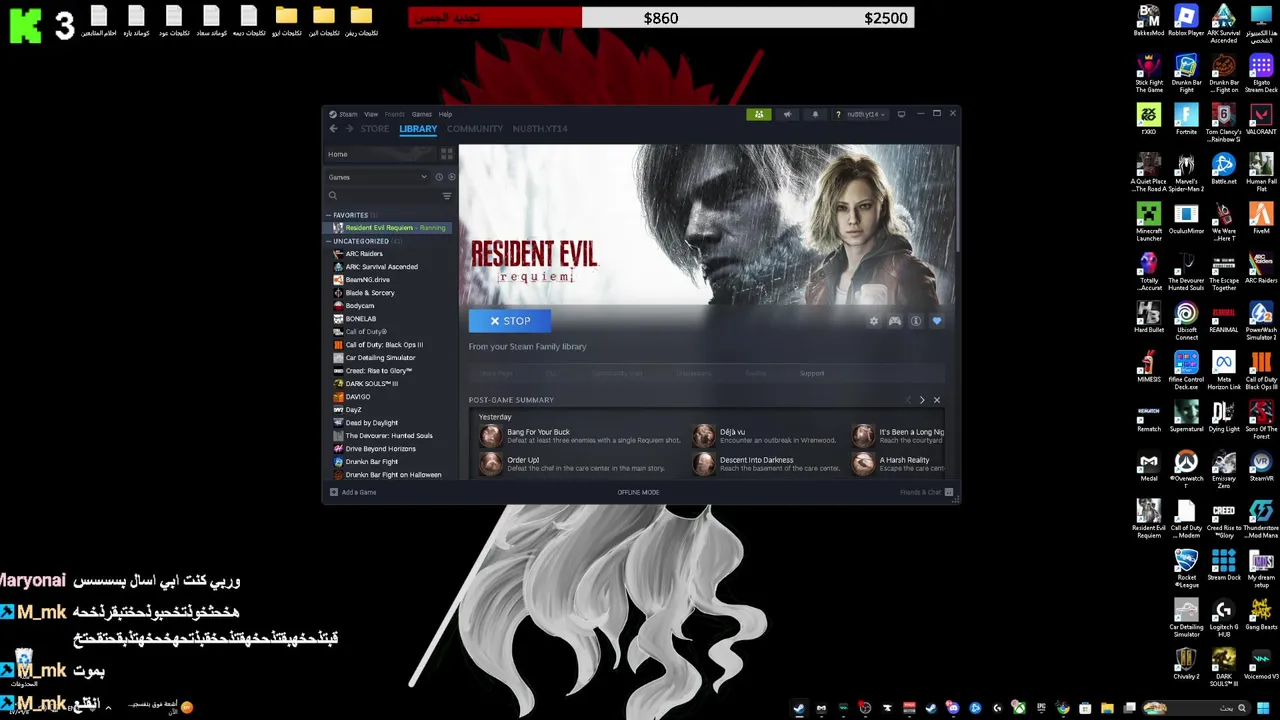Open the Bang For Your Buck achievement
Image resolution: width=1280 pixels, height=720 pixels.
coord(580,436)
